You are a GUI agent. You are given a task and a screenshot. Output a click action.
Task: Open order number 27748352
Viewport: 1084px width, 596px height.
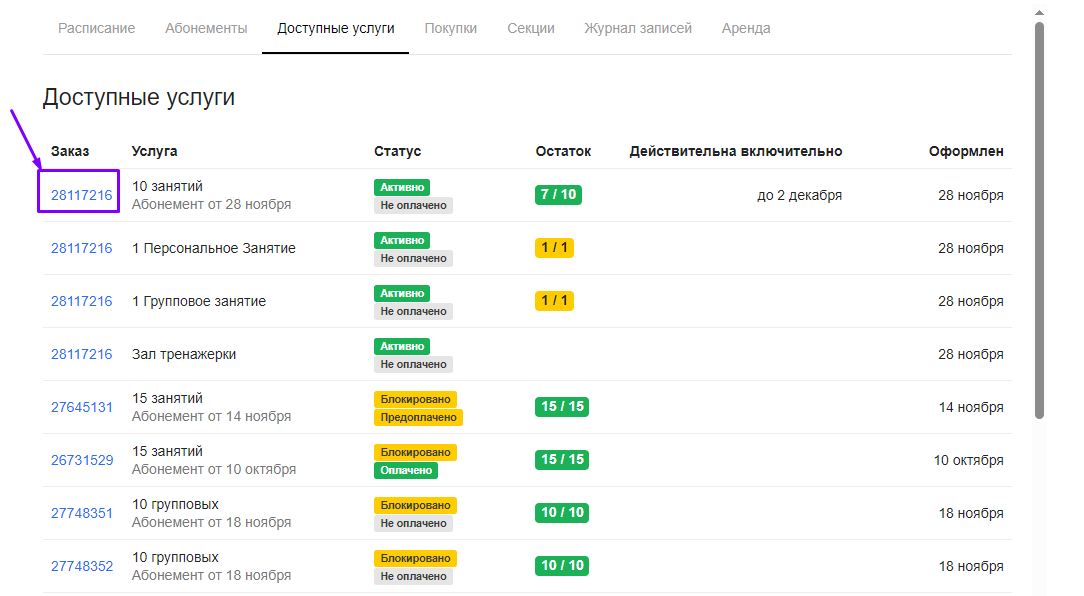81,566
